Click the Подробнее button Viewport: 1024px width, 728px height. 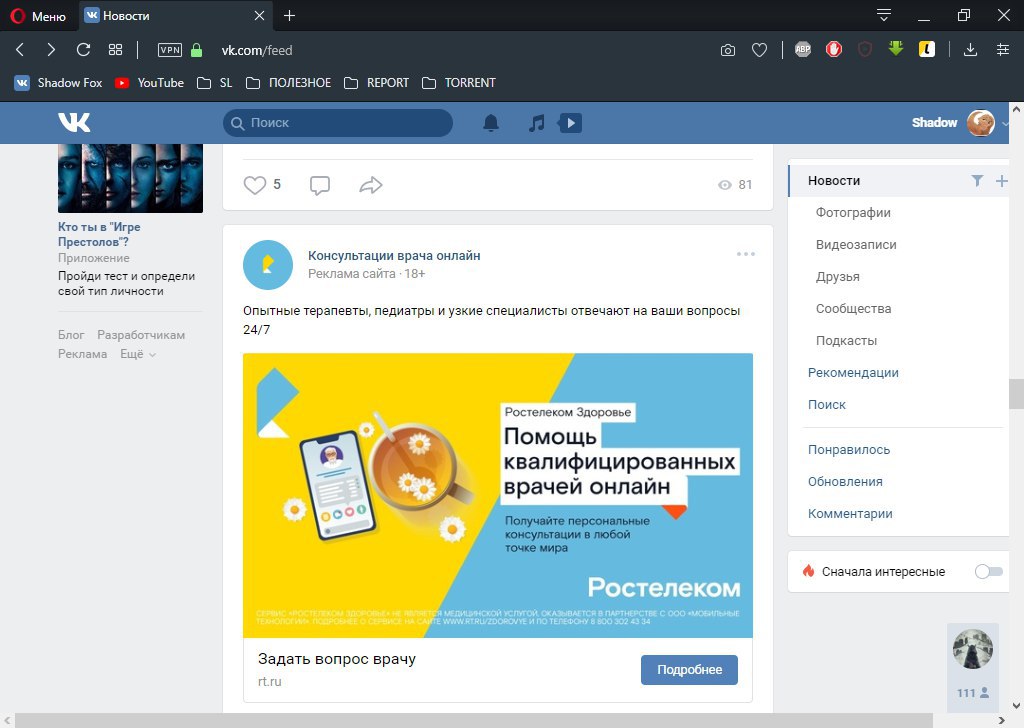(x=689, y=670)
